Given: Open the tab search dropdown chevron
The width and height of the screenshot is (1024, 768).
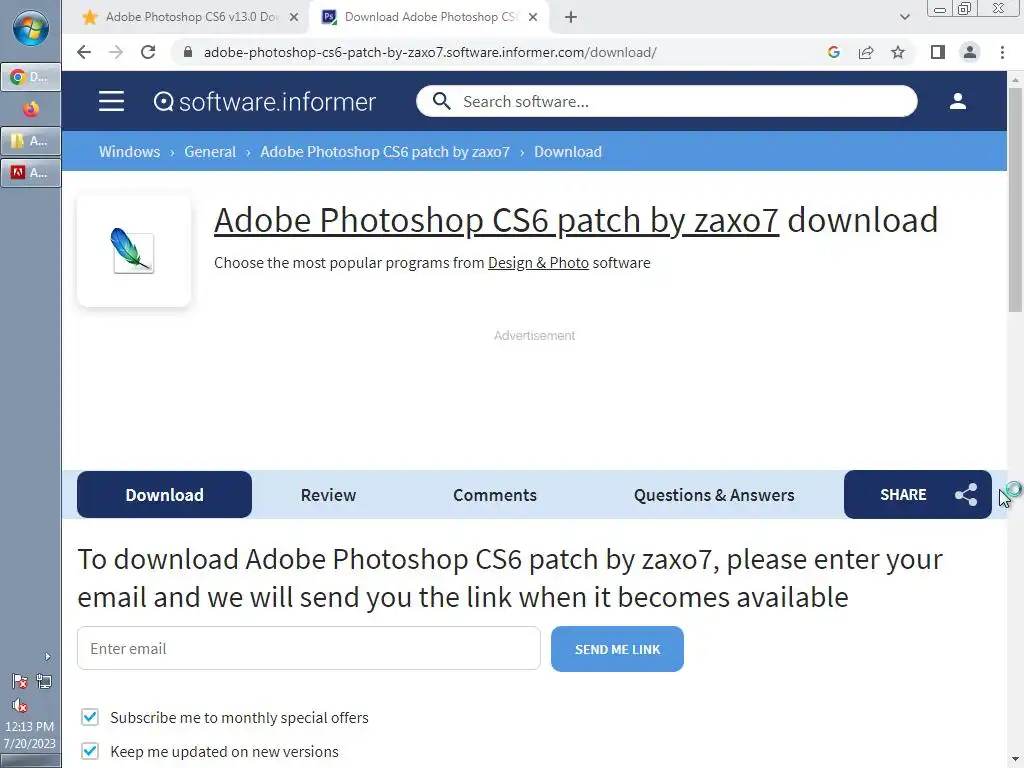Looking at the screenshot, I should pyautogui.click(x=904, y=17).
